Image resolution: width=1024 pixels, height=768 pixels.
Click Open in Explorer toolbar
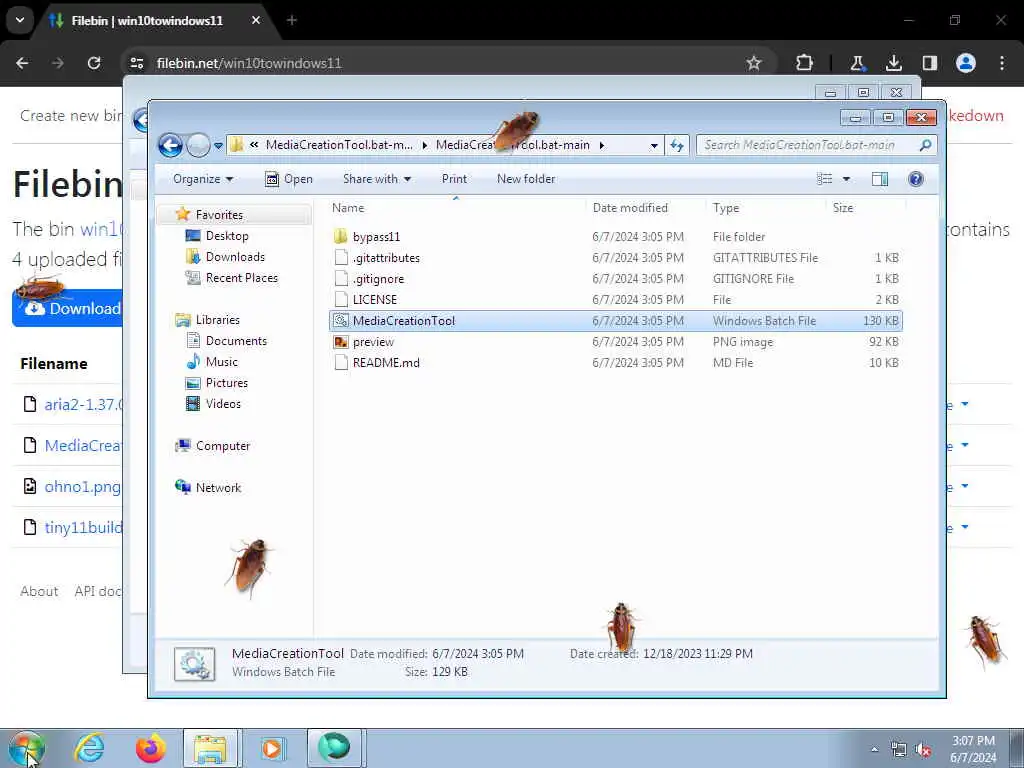click(x=289, y=179)
